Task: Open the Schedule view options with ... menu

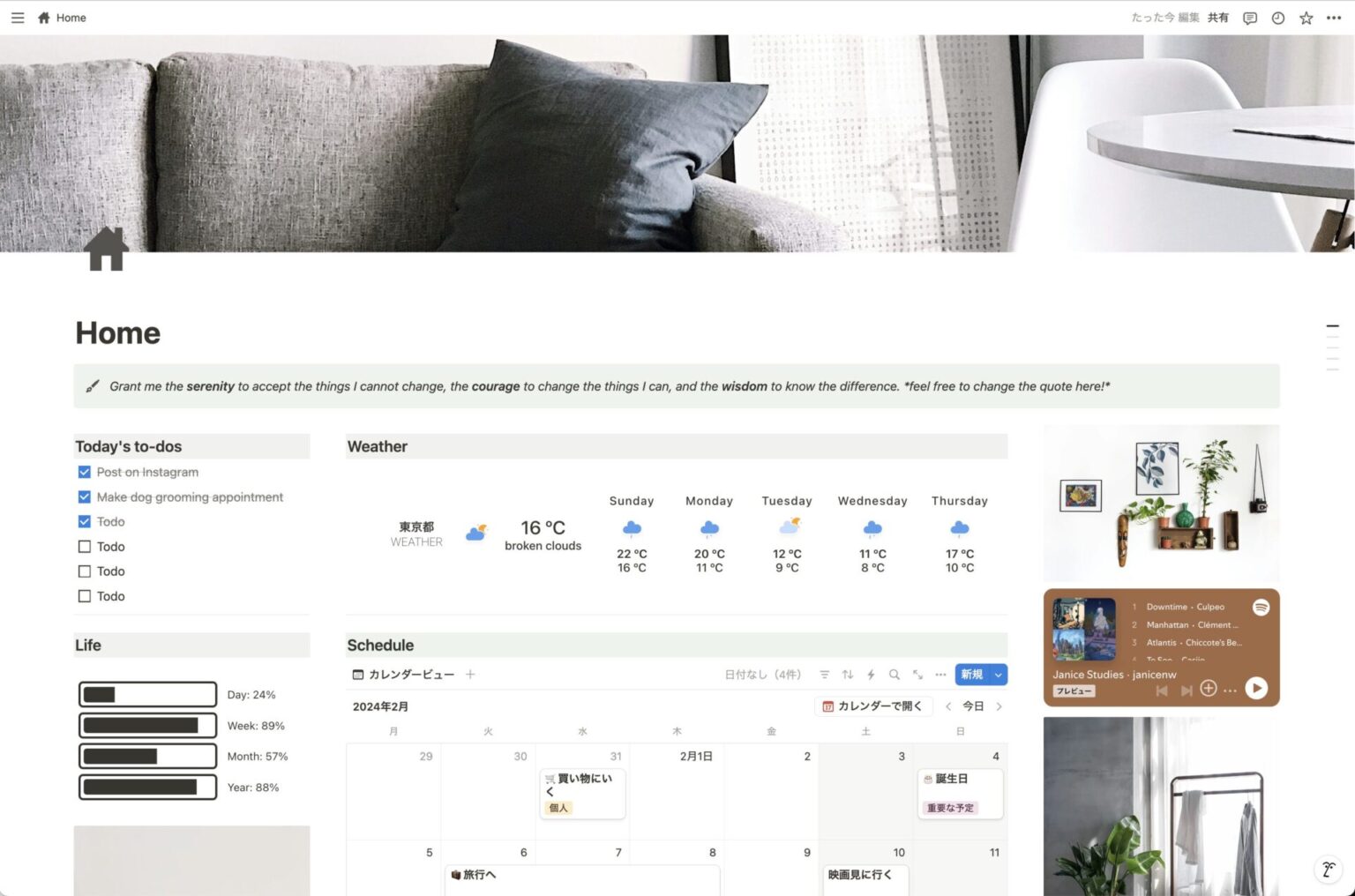Action: [x=940, y=675]
